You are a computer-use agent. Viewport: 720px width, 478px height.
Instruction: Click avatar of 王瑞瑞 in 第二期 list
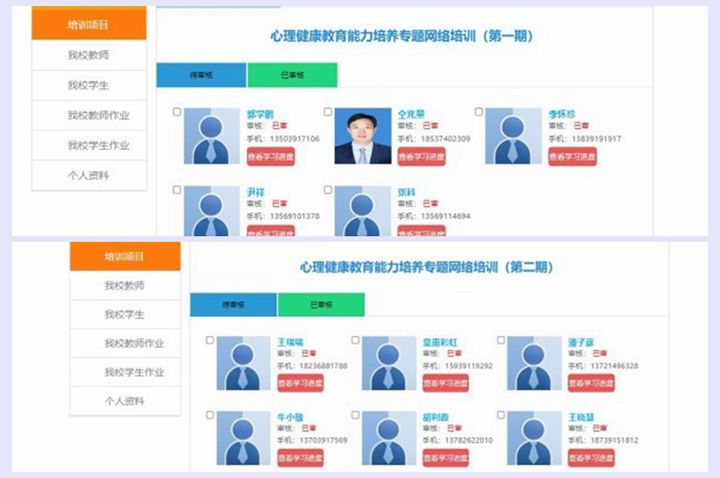pyautogui.click(x=244, y=363)
